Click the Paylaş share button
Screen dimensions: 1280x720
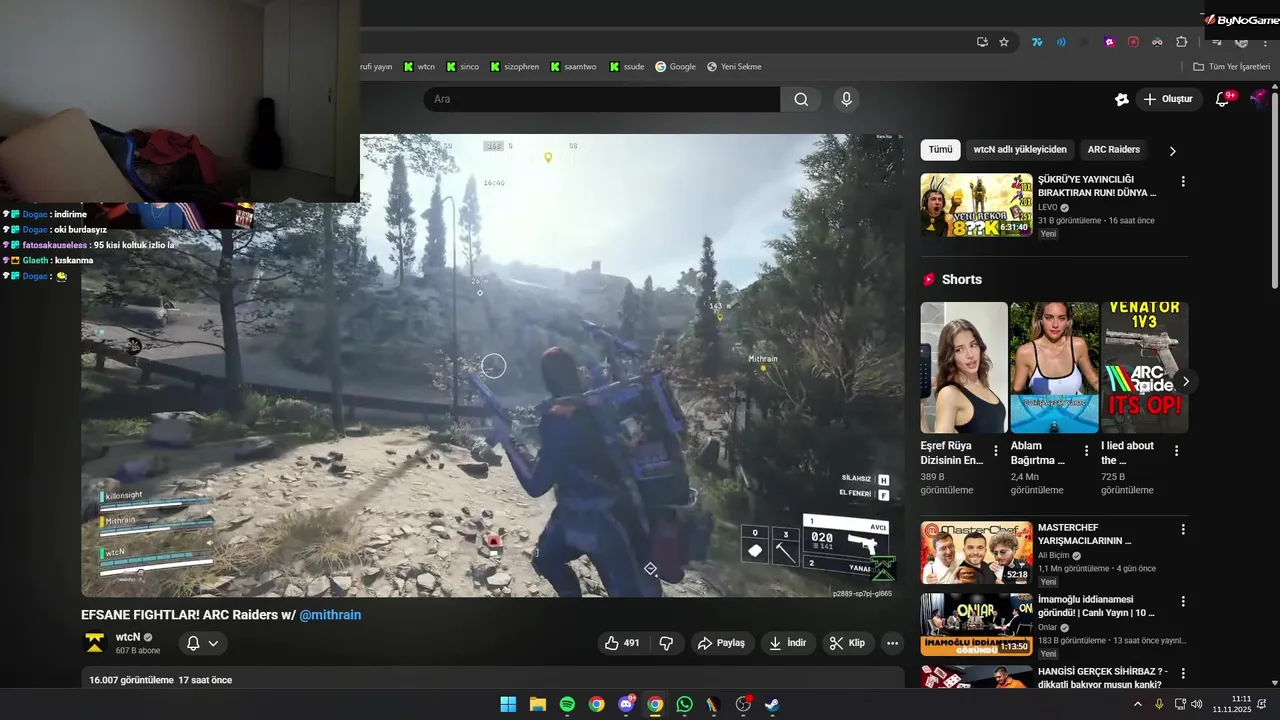(x=721, y=643)
